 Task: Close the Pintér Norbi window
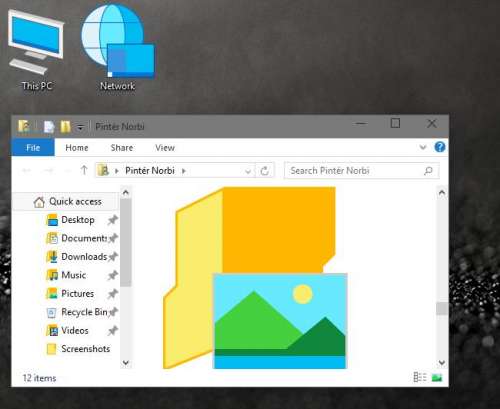click(x=432, y=124)
